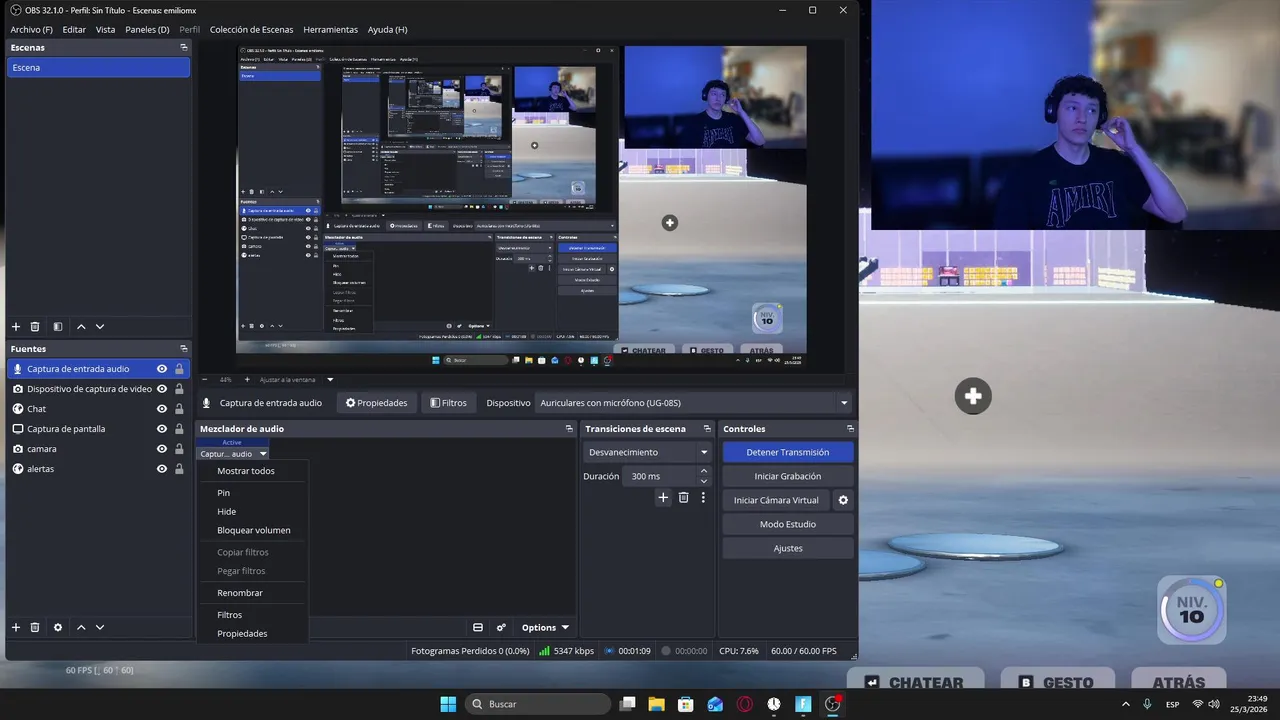Open Desvanecimiento transition dropdown
The width and height of the screenshot is (1280, 720).
647,452
